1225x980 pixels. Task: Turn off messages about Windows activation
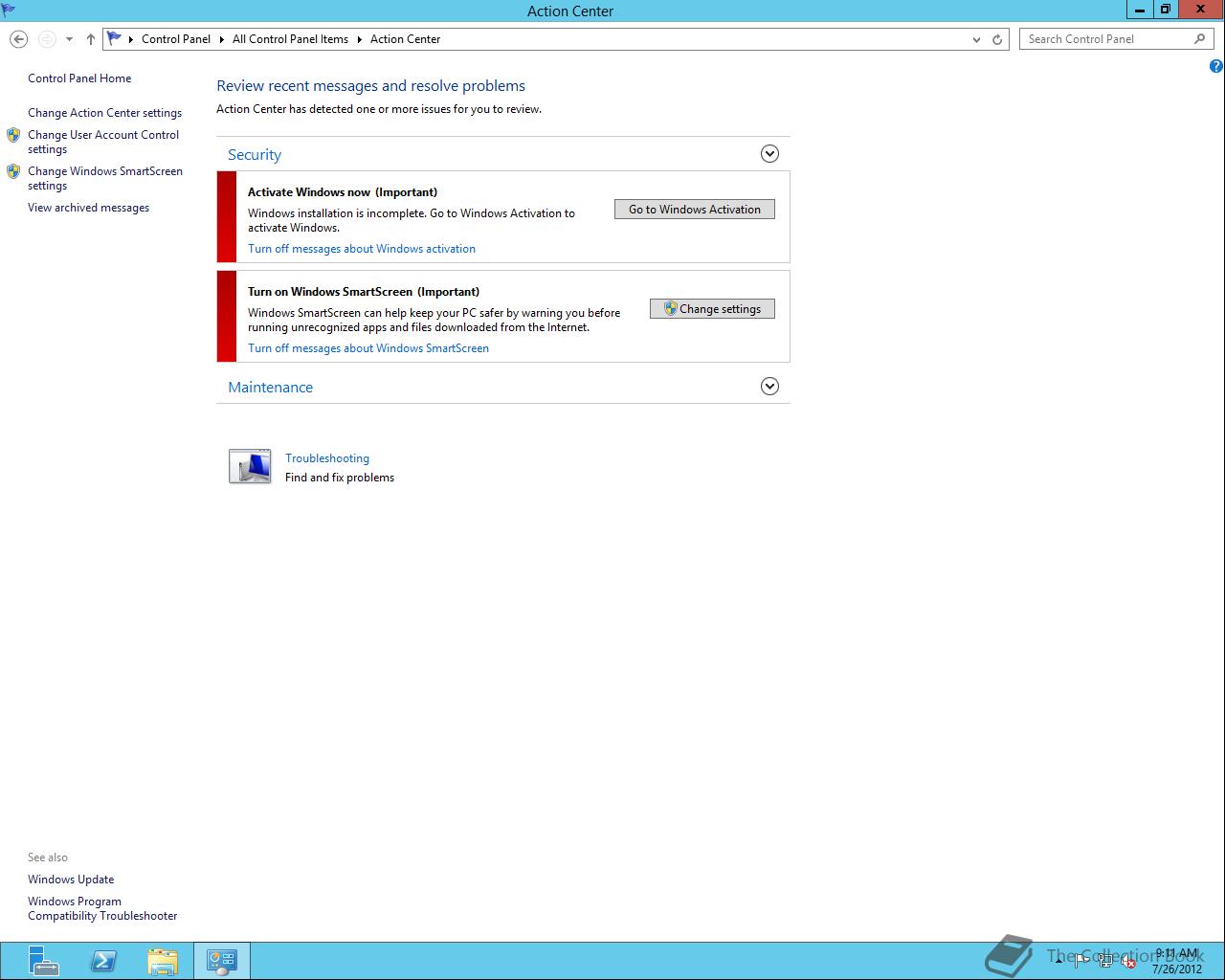[362, 249]
